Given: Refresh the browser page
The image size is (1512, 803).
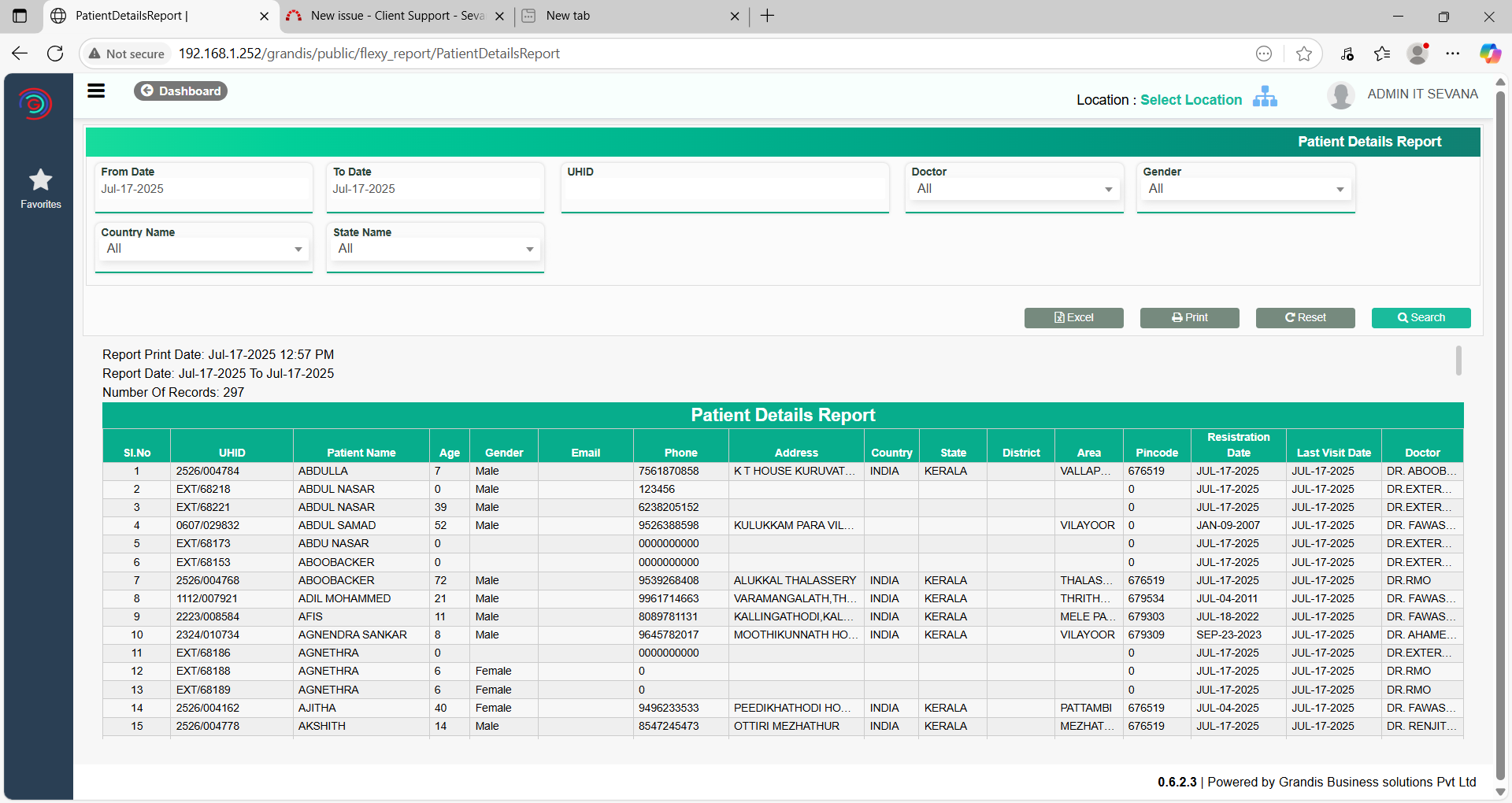Looking at the screenshot, I should click(55, 54).
